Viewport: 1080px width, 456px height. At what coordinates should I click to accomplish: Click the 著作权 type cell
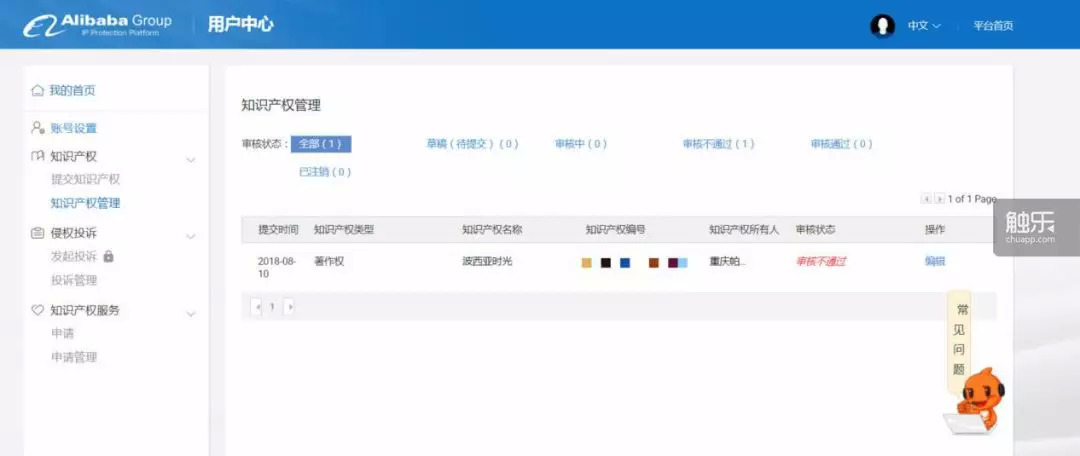pos(329,262)
